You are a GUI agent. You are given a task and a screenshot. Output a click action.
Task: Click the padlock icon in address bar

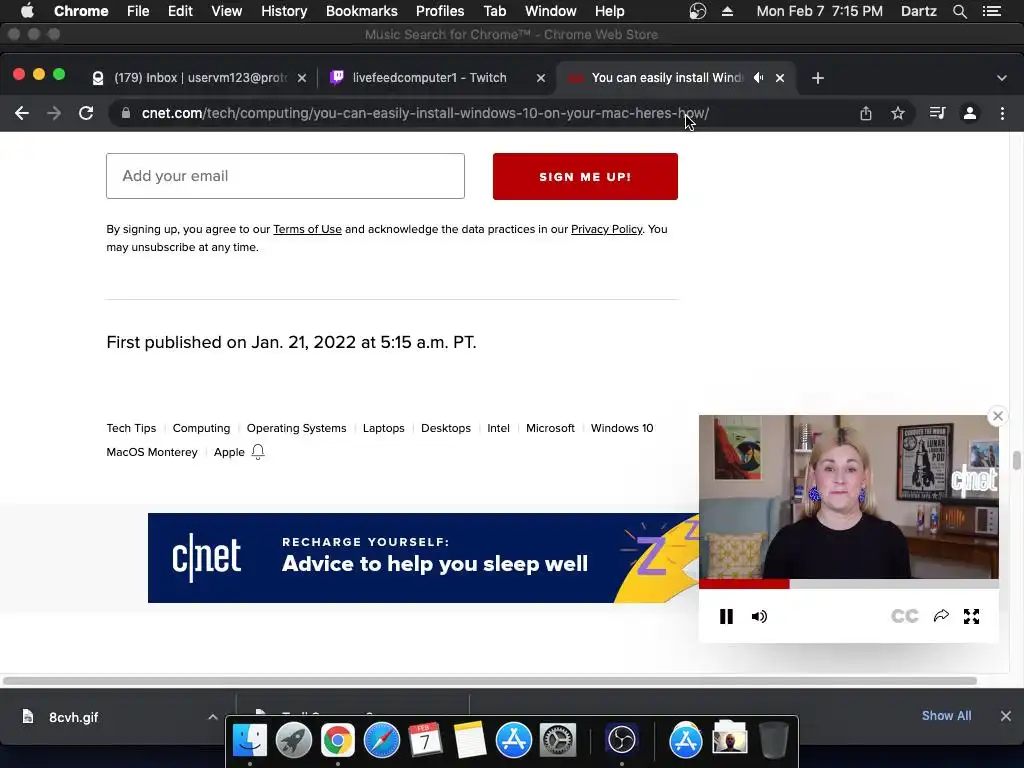(126, 113)
